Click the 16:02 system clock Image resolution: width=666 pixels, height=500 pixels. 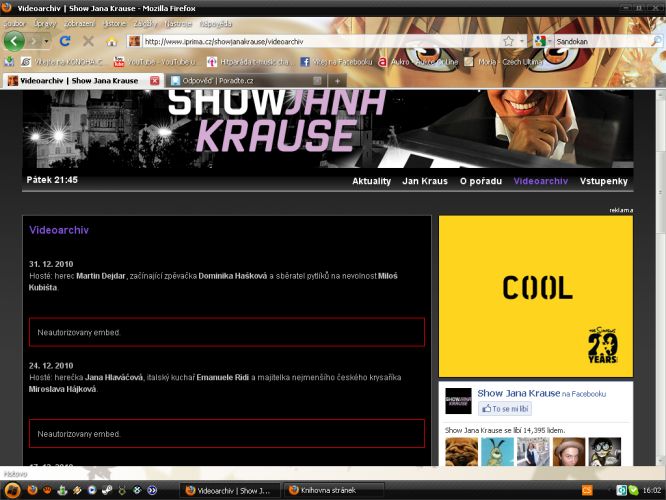point(652,491)
